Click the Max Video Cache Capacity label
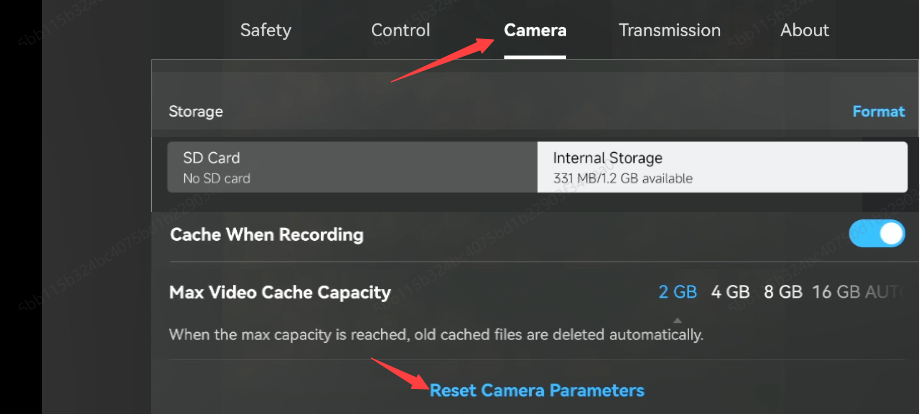This screenshot has height=414, width=920. click(280, 292)
